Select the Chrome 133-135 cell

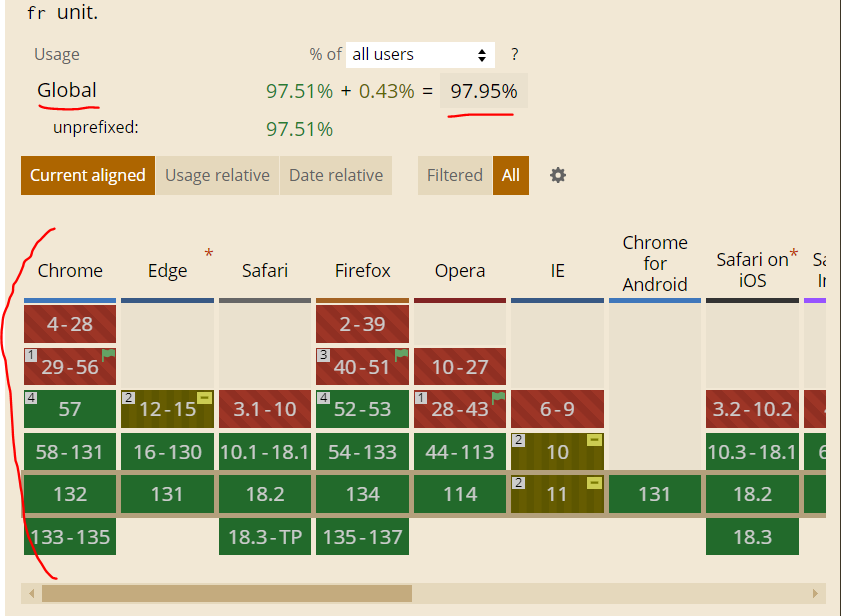[x=70, y=537]
